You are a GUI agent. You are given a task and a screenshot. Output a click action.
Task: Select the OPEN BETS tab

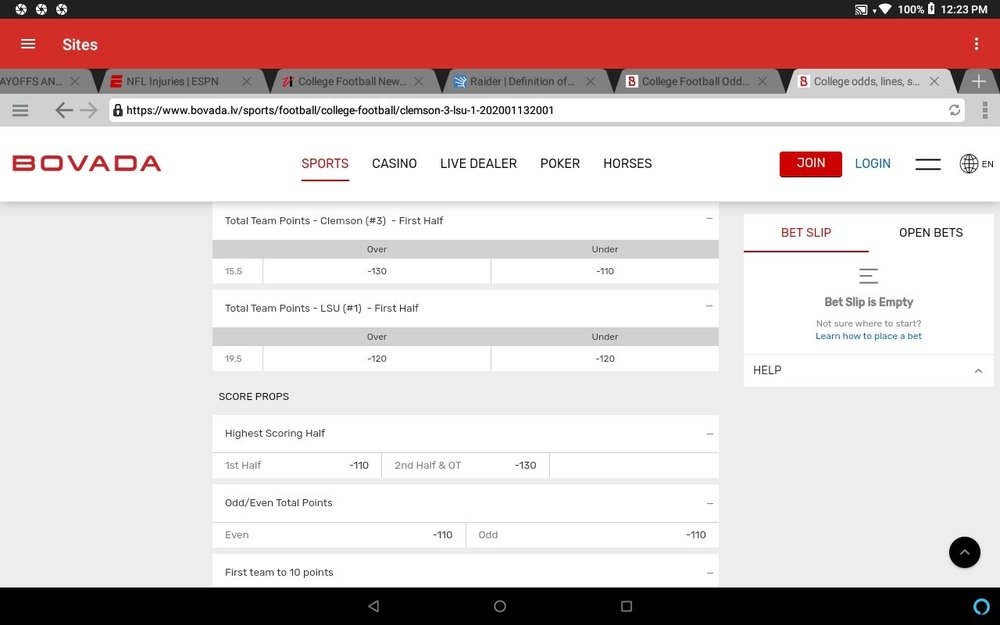point(931,233)
